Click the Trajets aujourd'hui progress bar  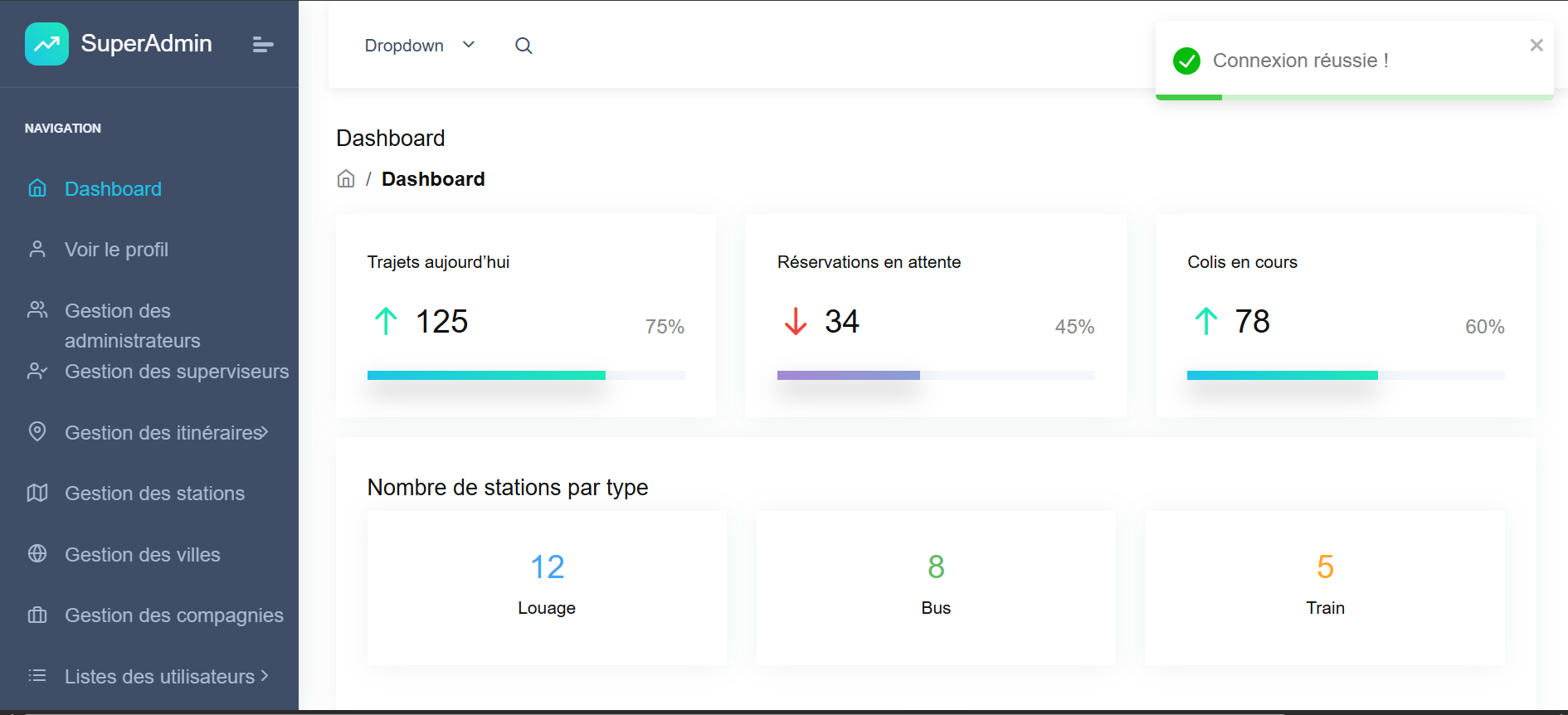(x=526, y=375)
